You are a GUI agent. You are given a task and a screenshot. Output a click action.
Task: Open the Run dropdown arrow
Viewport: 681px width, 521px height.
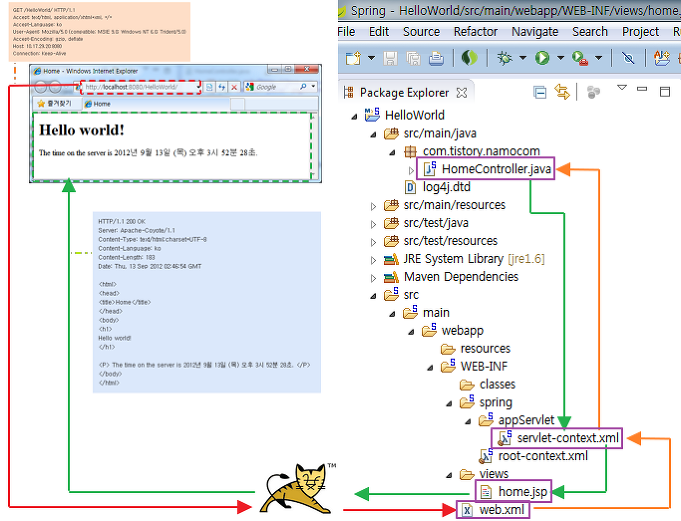pyautogui.click(x=561, y=58)
